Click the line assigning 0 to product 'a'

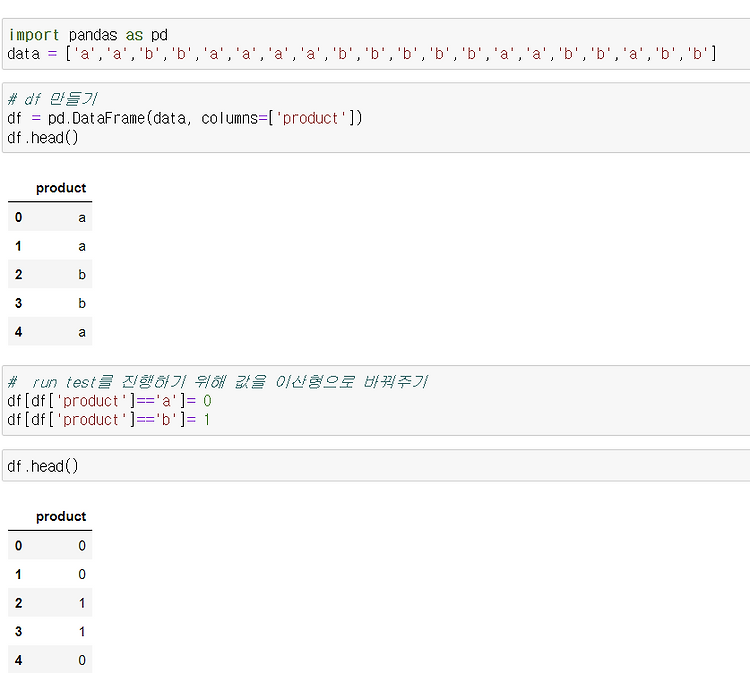point(110,401)
